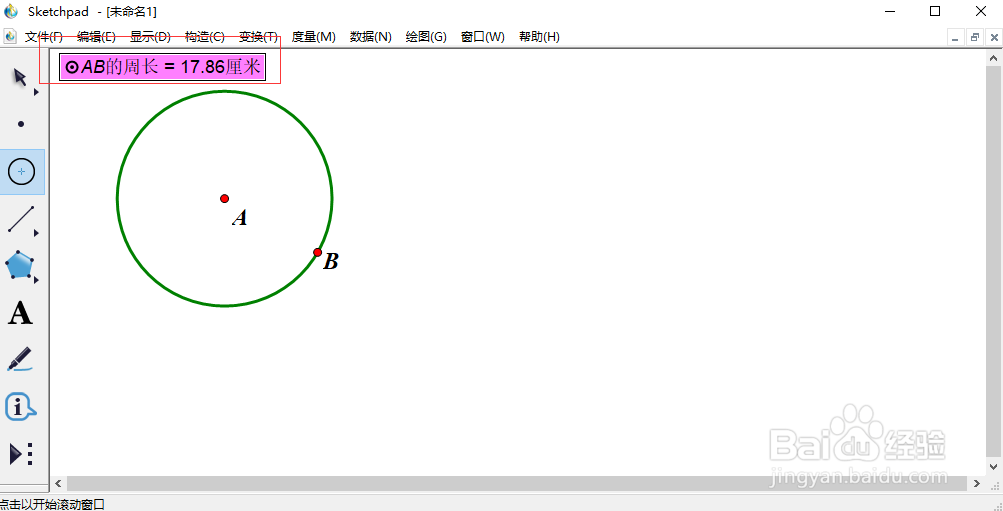
Task: Open the 数据(N) menu
Action: (x=370, y=37)
